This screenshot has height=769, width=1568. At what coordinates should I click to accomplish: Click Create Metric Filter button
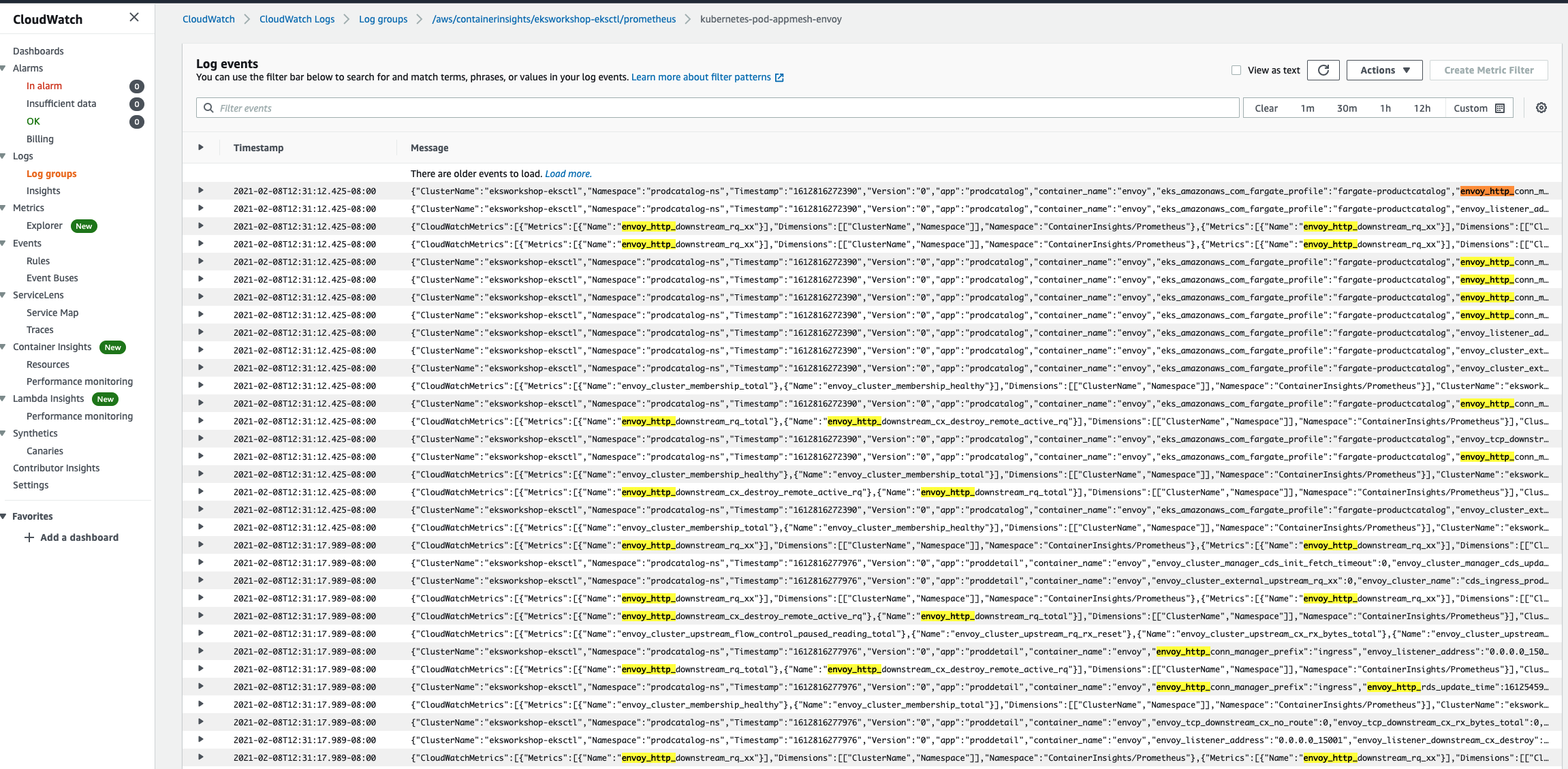click(x=1489, y=70)
